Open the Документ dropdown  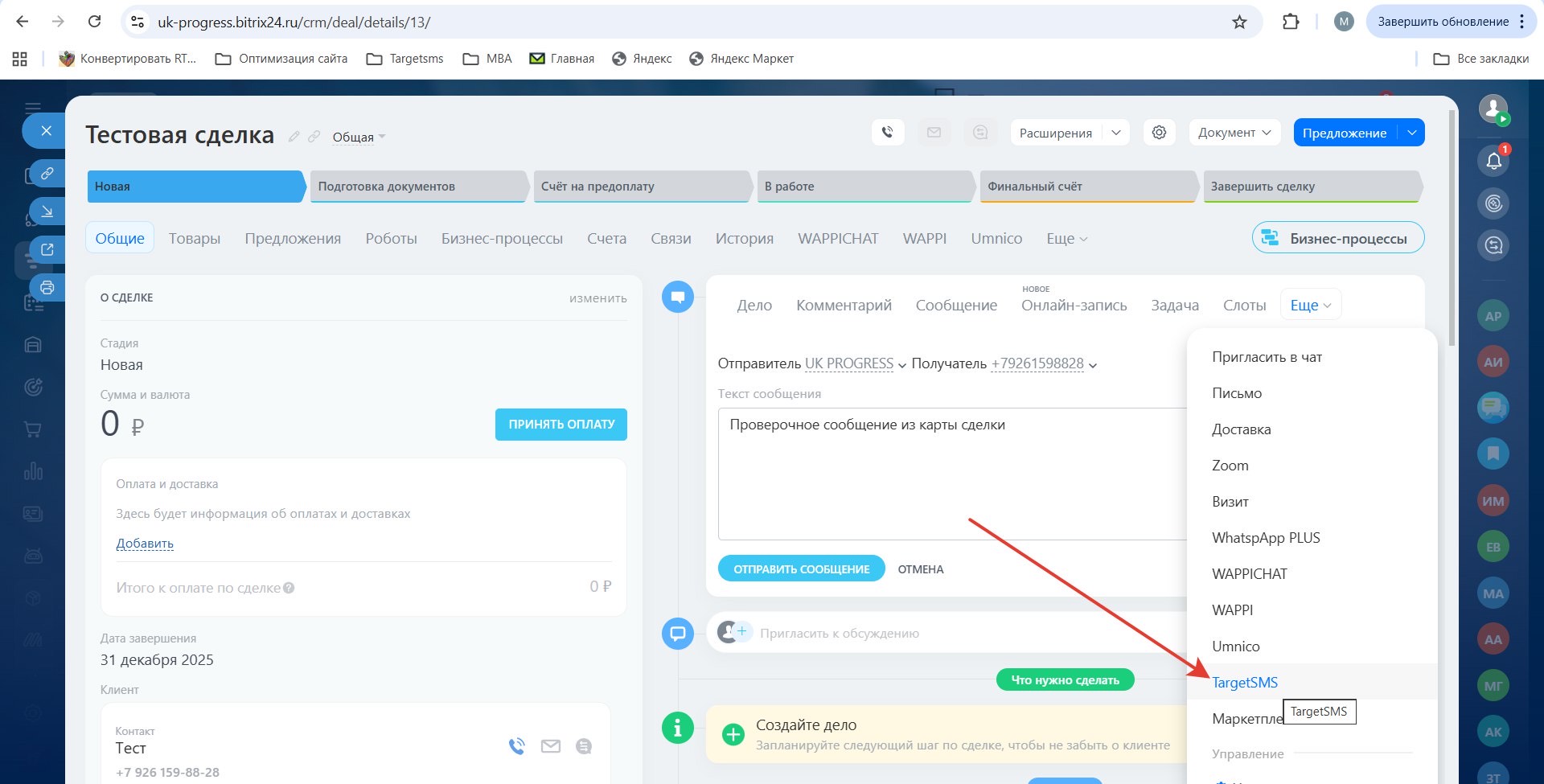(x=1234, y=133)
